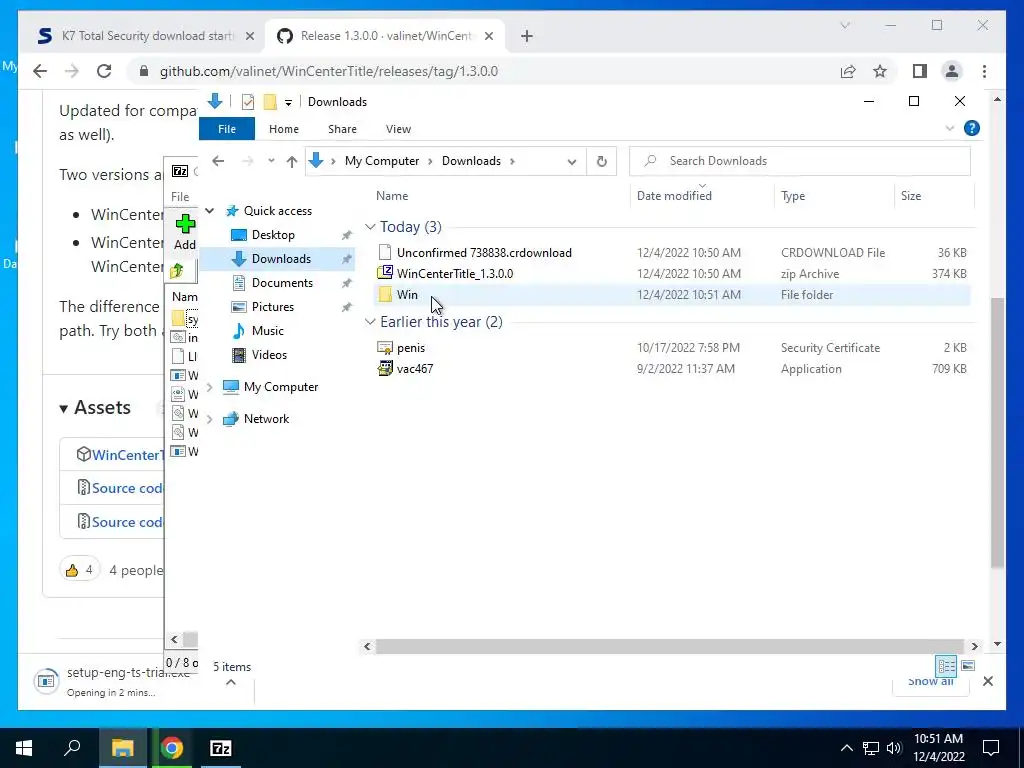Select Desktop in navigation pane
This screenshot has width=1024, height=768.
pos(273,235)
